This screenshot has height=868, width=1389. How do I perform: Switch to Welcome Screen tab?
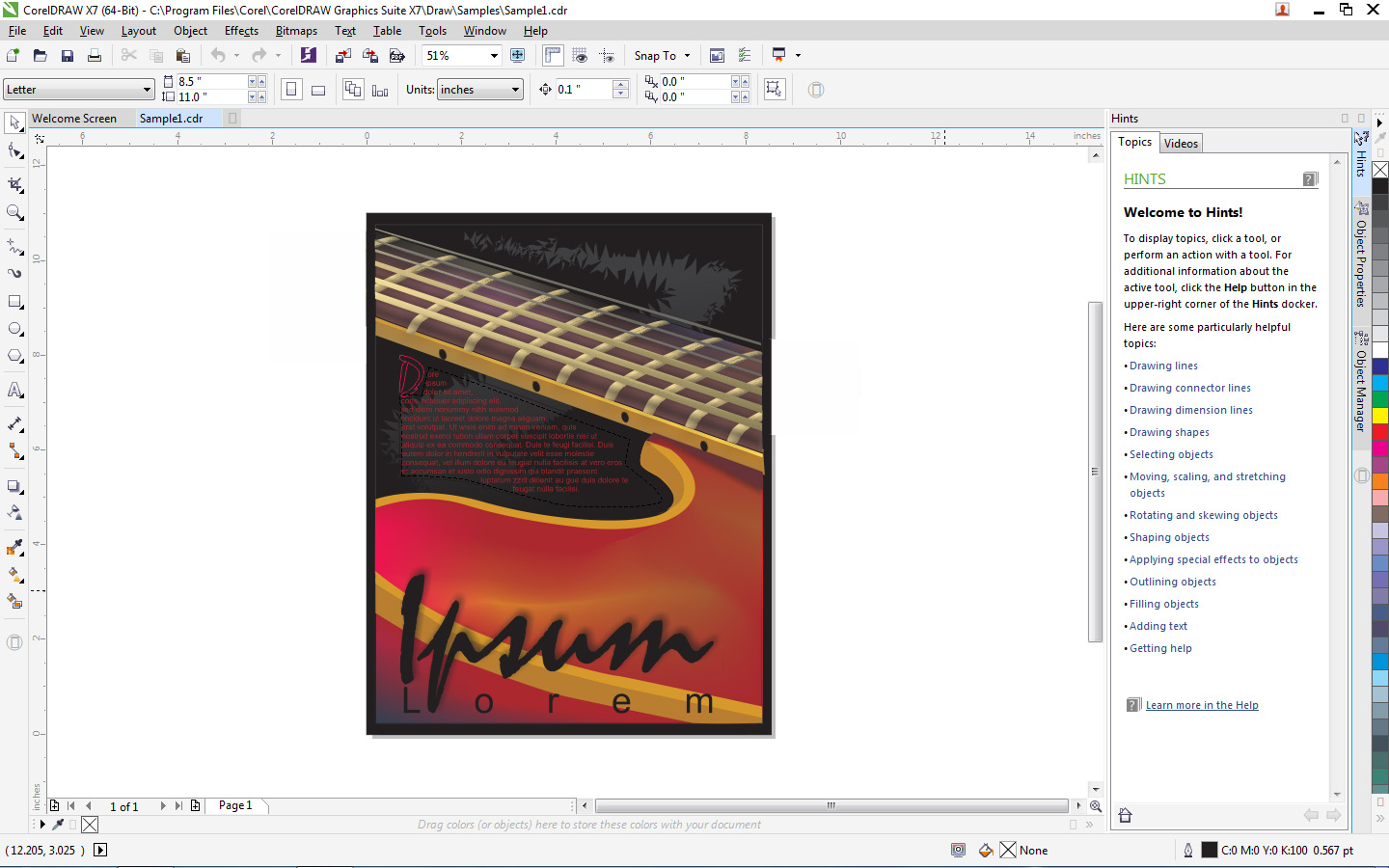[74, 119]
